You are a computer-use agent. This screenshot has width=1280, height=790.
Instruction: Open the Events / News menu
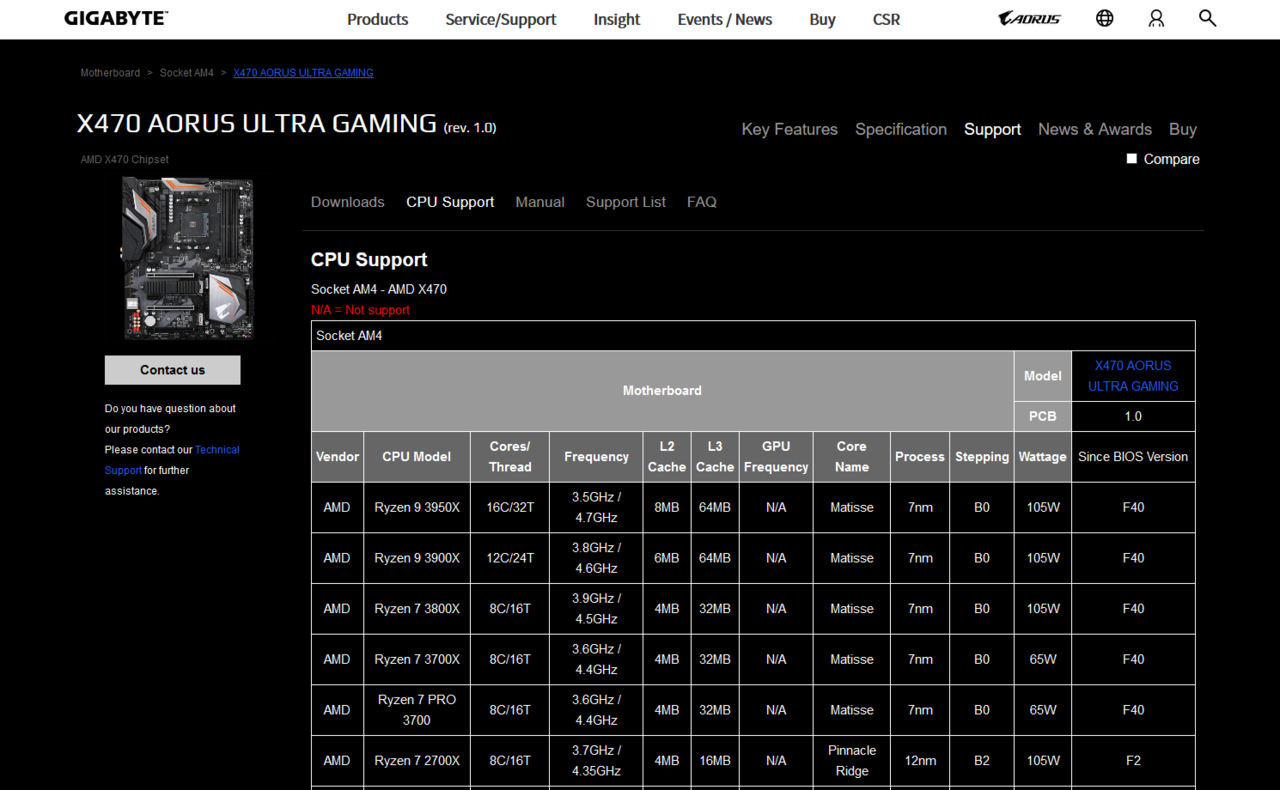pos(725,19)
